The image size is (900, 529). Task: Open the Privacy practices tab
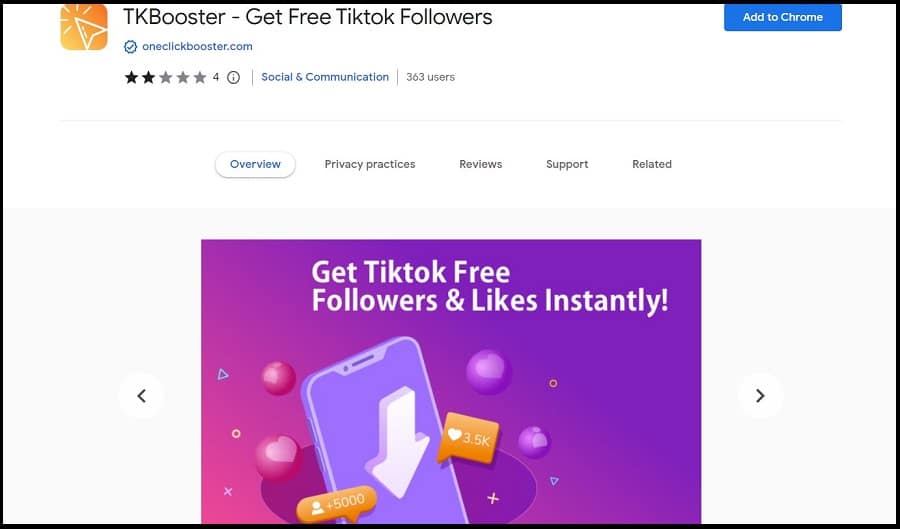click(x=370, y=164)
